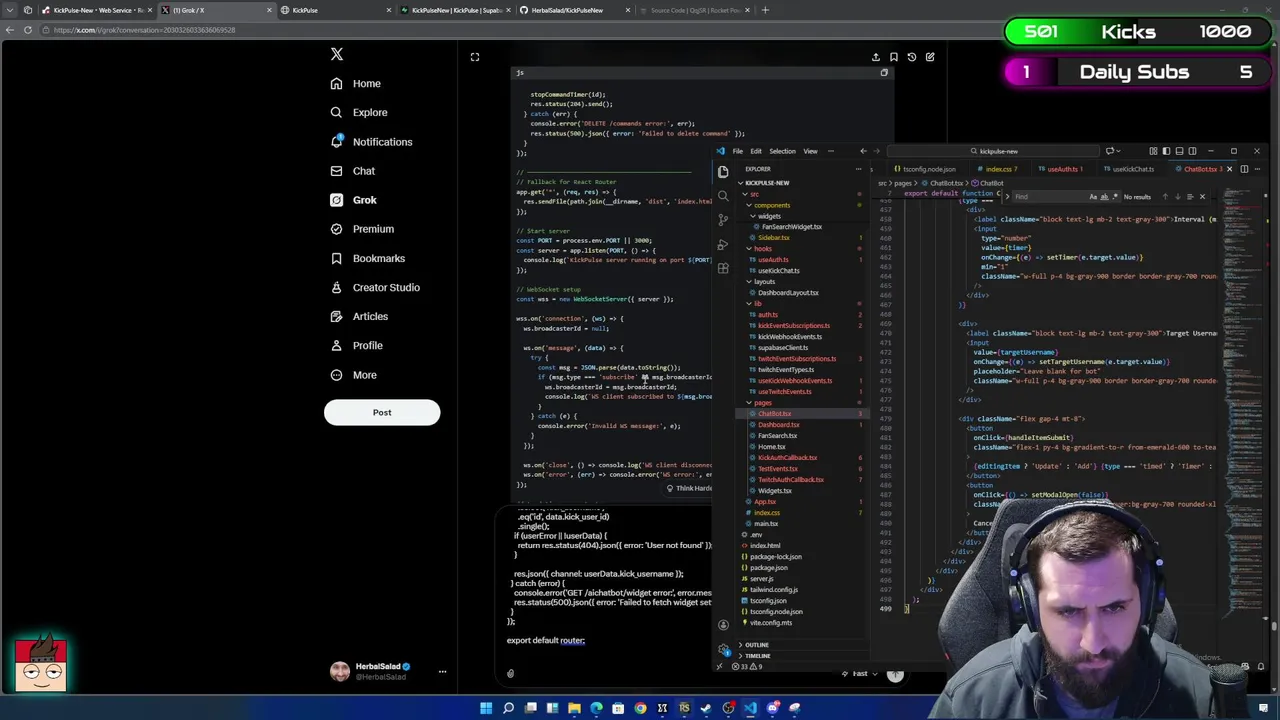
Task: Open the Bookmarks icon in X sidebar
Action: point(336,258)
